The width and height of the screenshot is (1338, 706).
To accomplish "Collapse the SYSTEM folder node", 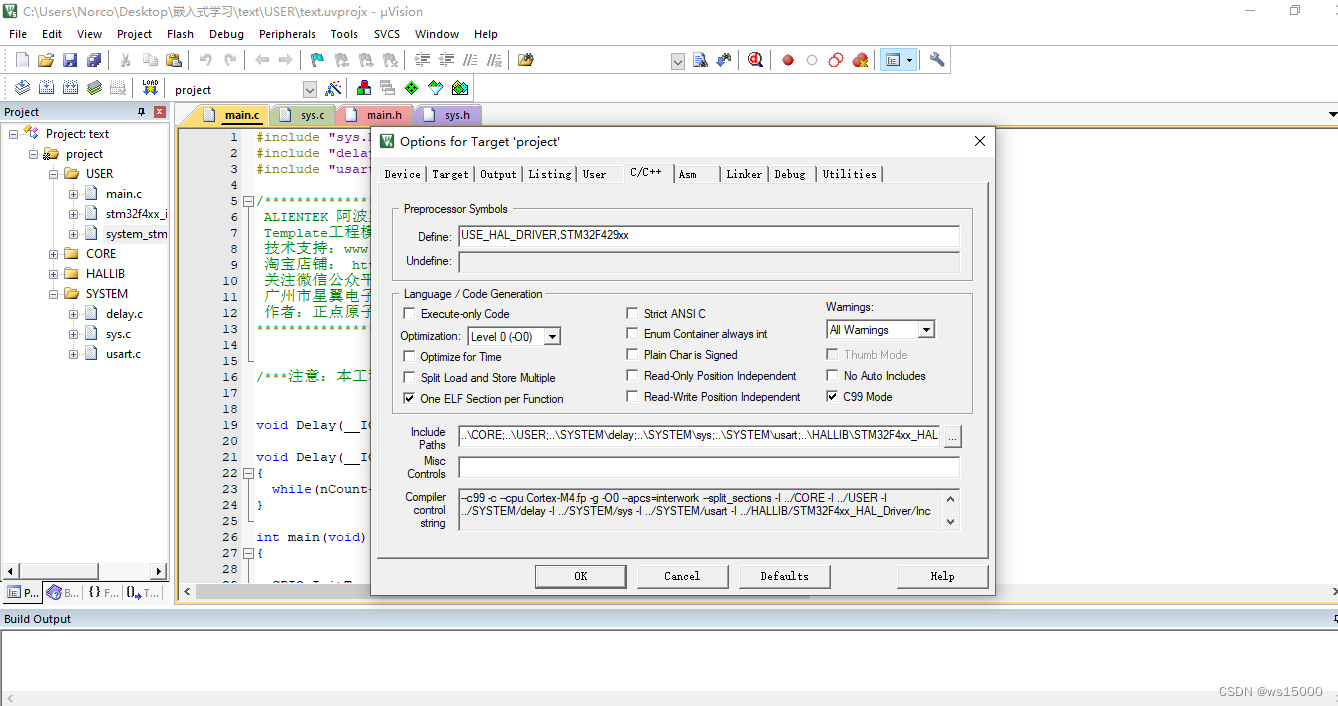I will pos(53,294).
